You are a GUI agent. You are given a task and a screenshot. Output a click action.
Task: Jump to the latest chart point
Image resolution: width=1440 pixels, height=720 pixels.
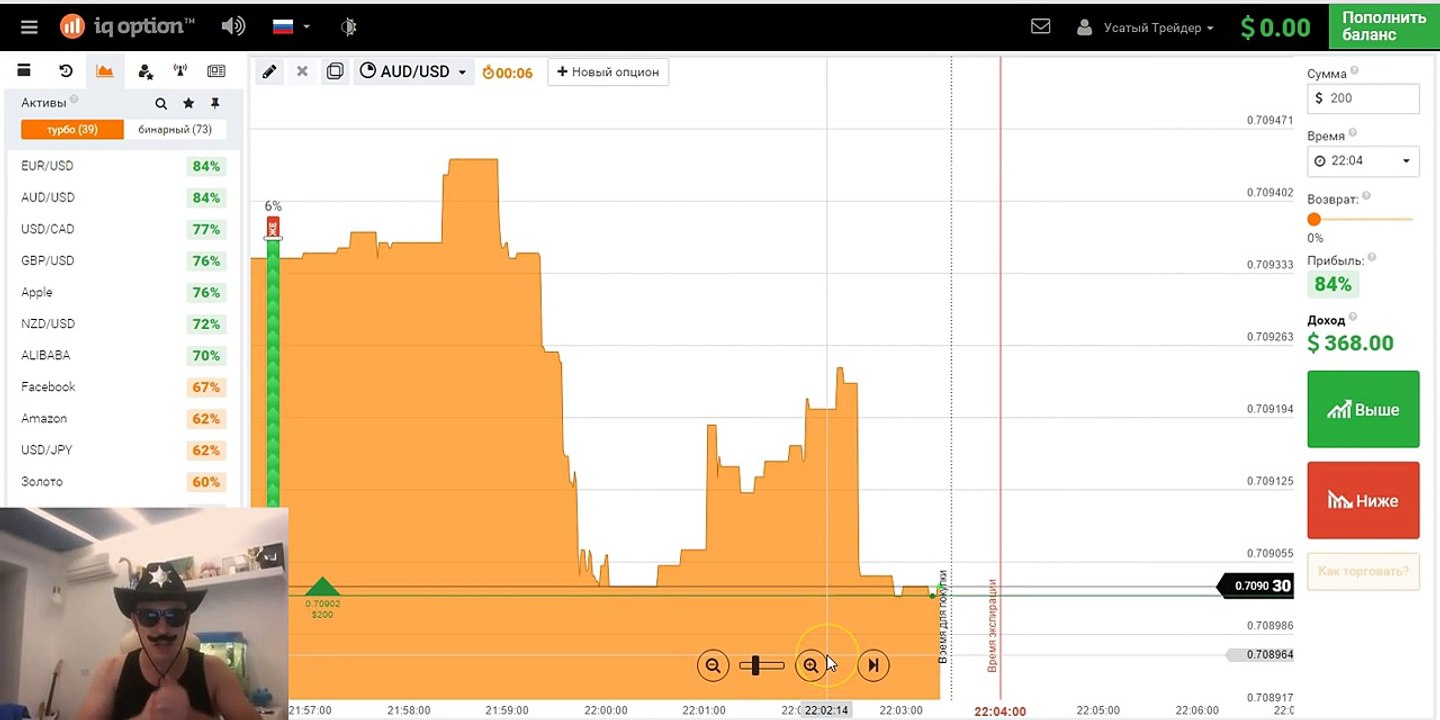[x=873, y=665]
